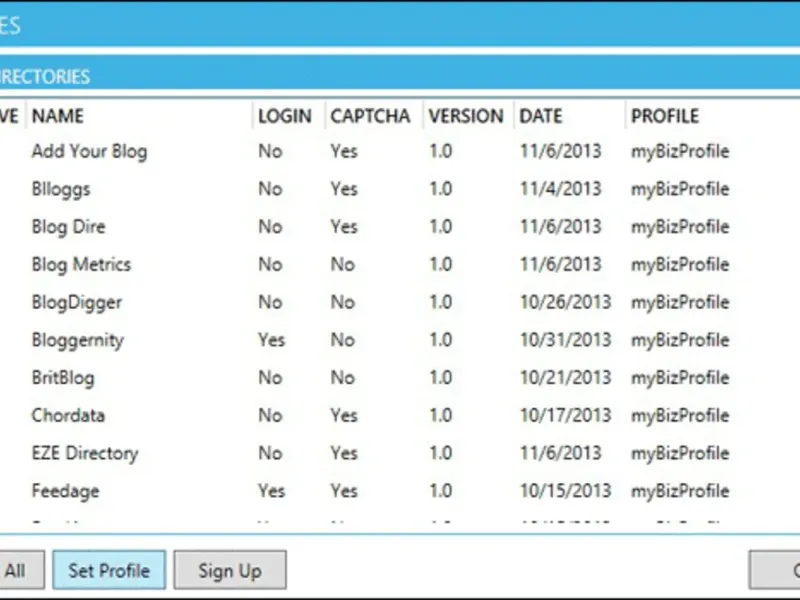Click Login value Yes for Bloggernity
This screenshot has width=800, height=600.
[271, 340]
